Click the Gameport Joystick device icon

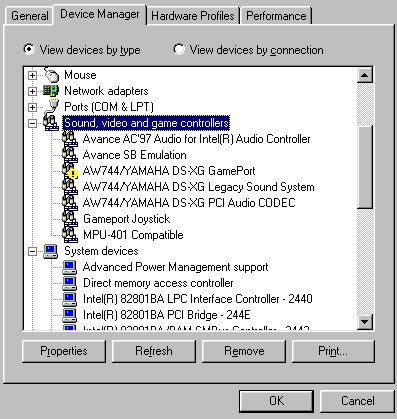pyautogui.click(x=70, y=219)
